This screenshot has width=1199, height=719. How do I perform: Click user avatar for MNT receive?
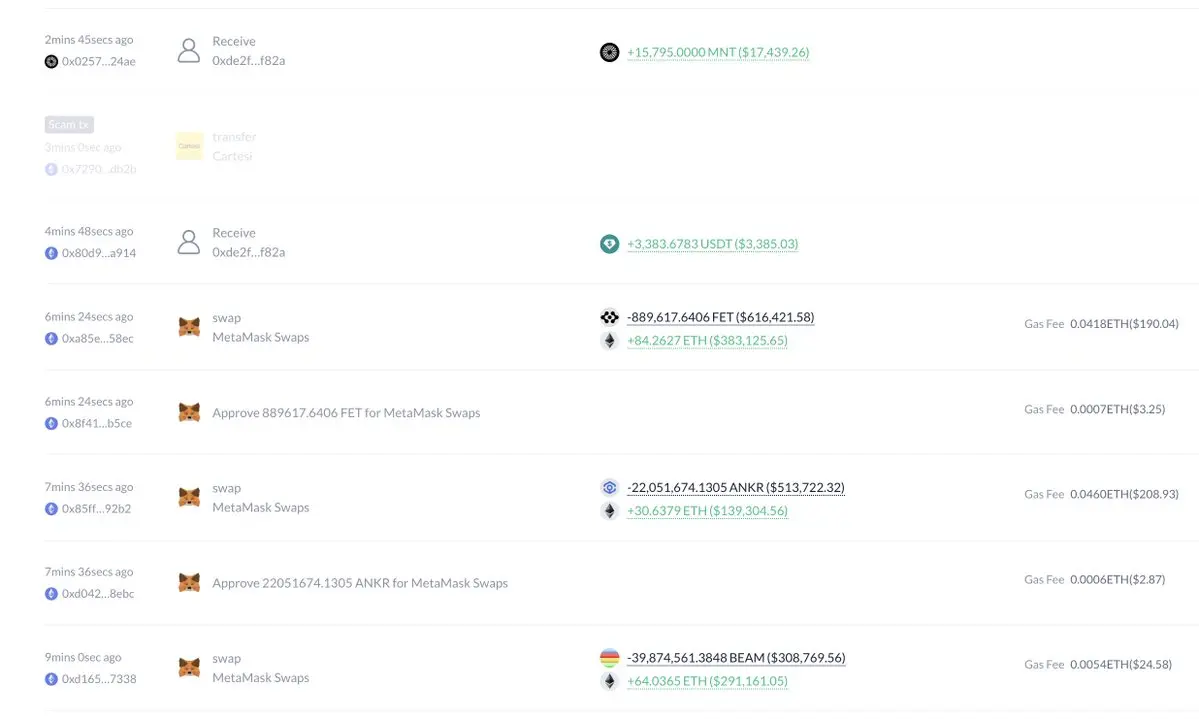click(189, 50)
